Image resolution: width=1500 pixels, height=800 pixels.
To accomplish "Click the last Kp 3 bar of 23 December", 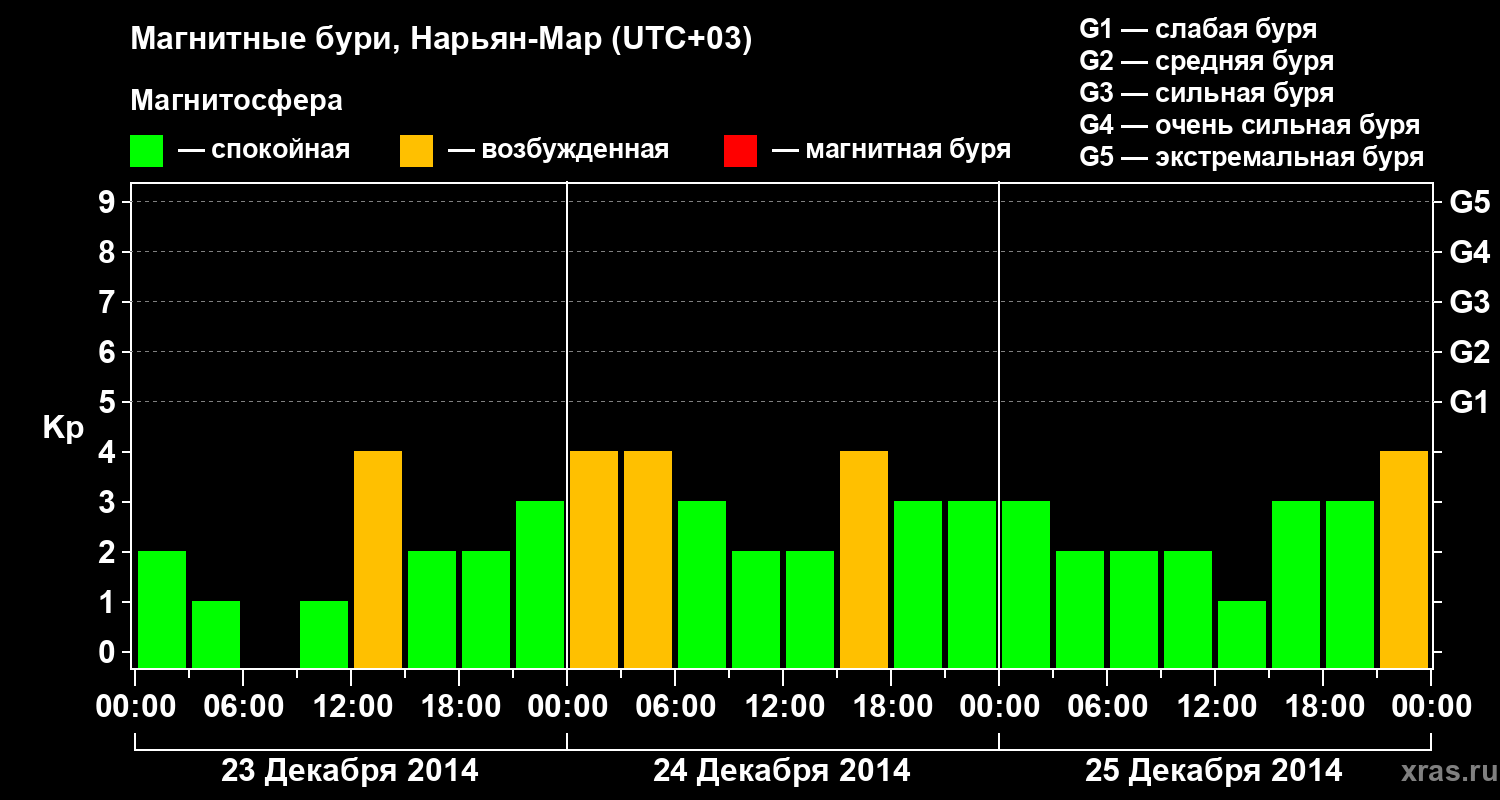I will (x=540, y=584).
